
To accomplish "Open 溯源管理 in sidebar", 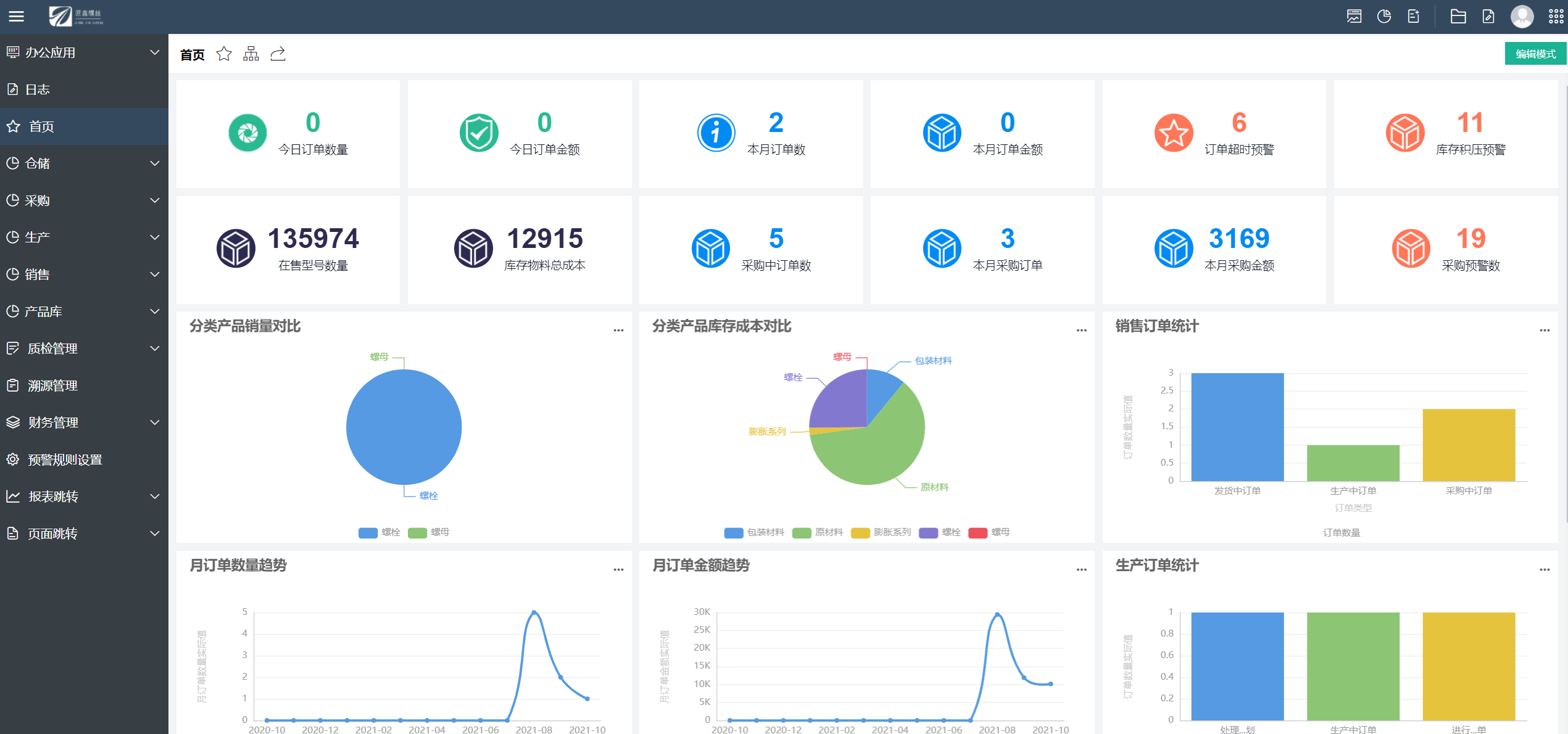I will pos(84,386).
